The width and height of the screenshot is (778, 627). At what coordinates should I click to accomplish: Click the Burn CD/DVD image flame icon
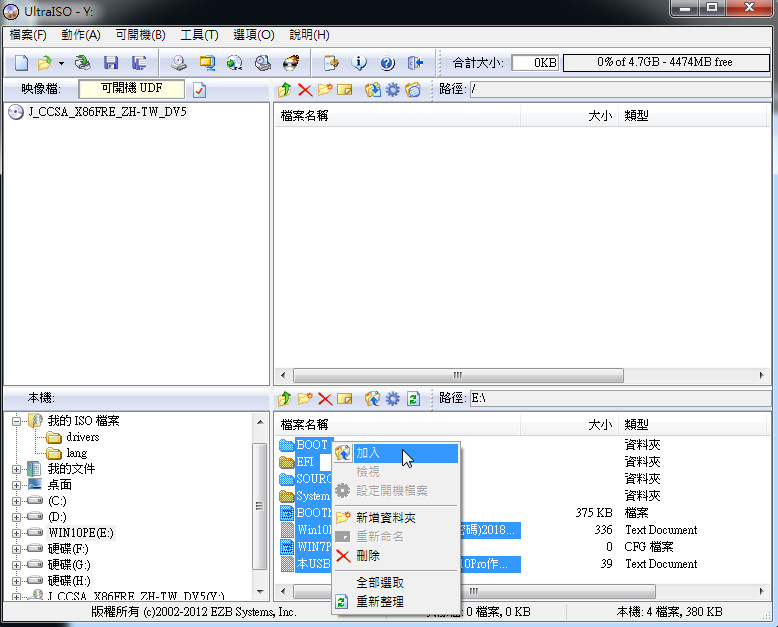(291, 63)
